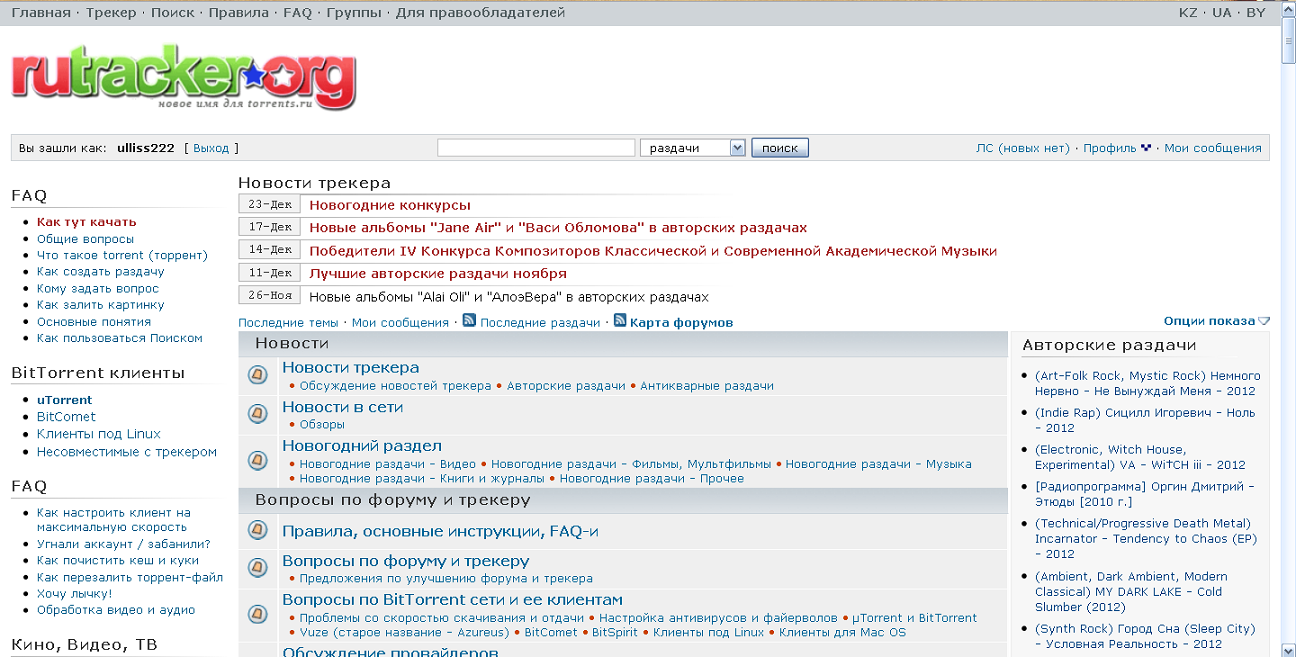Click RSS icon beside Последние раздачи
This screenshot has height=657, width=1296.
click(468, 321)
